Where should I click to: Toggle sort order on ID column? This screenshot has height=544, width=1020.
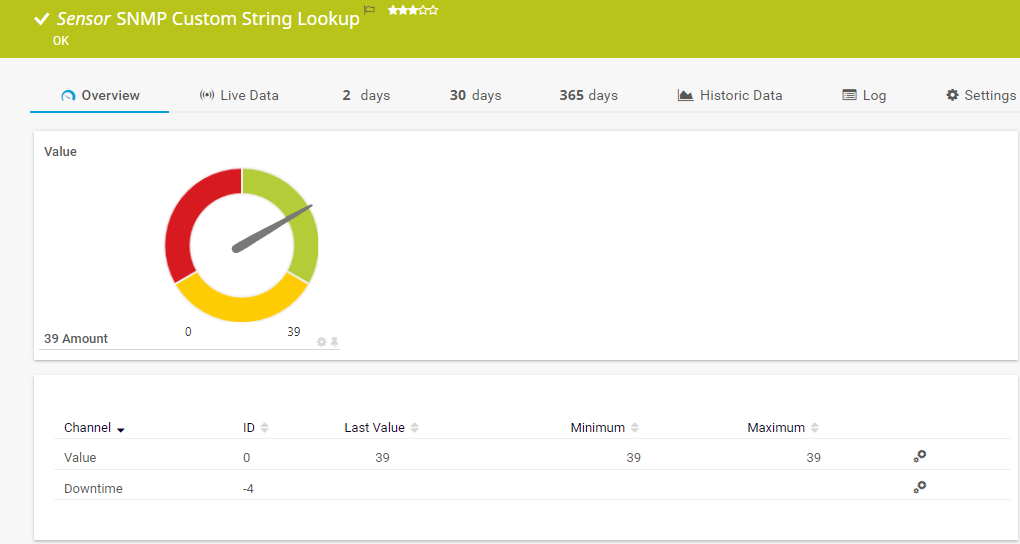264,428
